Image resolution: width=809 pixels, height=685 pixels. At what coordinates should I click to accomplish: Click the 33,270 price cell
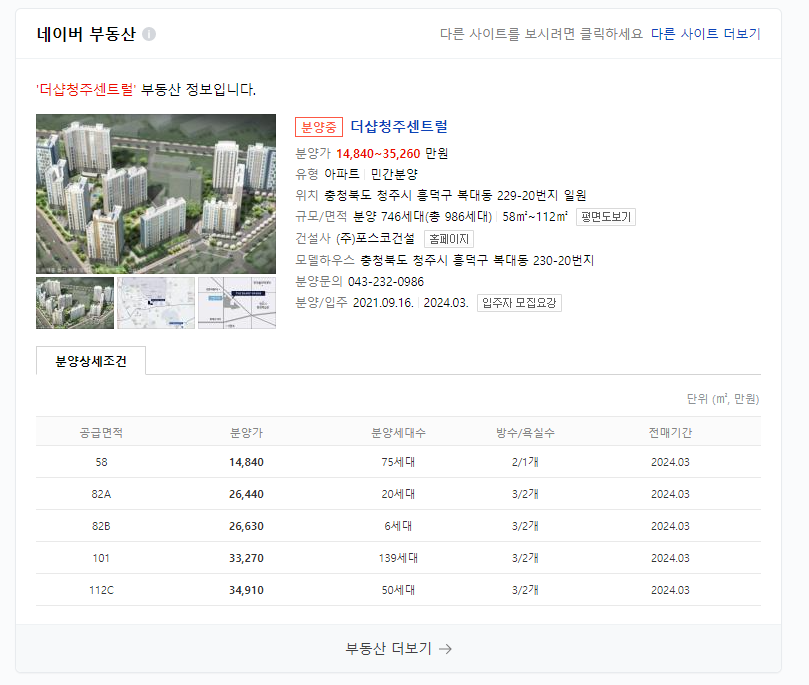(246, 558)
